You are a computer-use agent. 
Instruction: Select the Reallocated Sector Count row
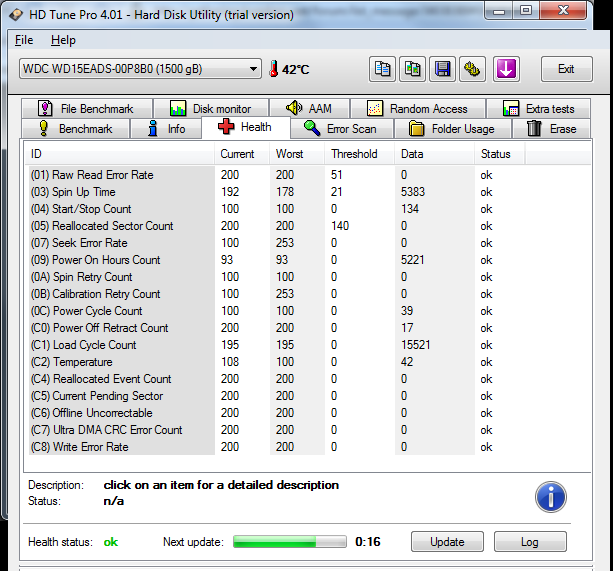[102, 226]
